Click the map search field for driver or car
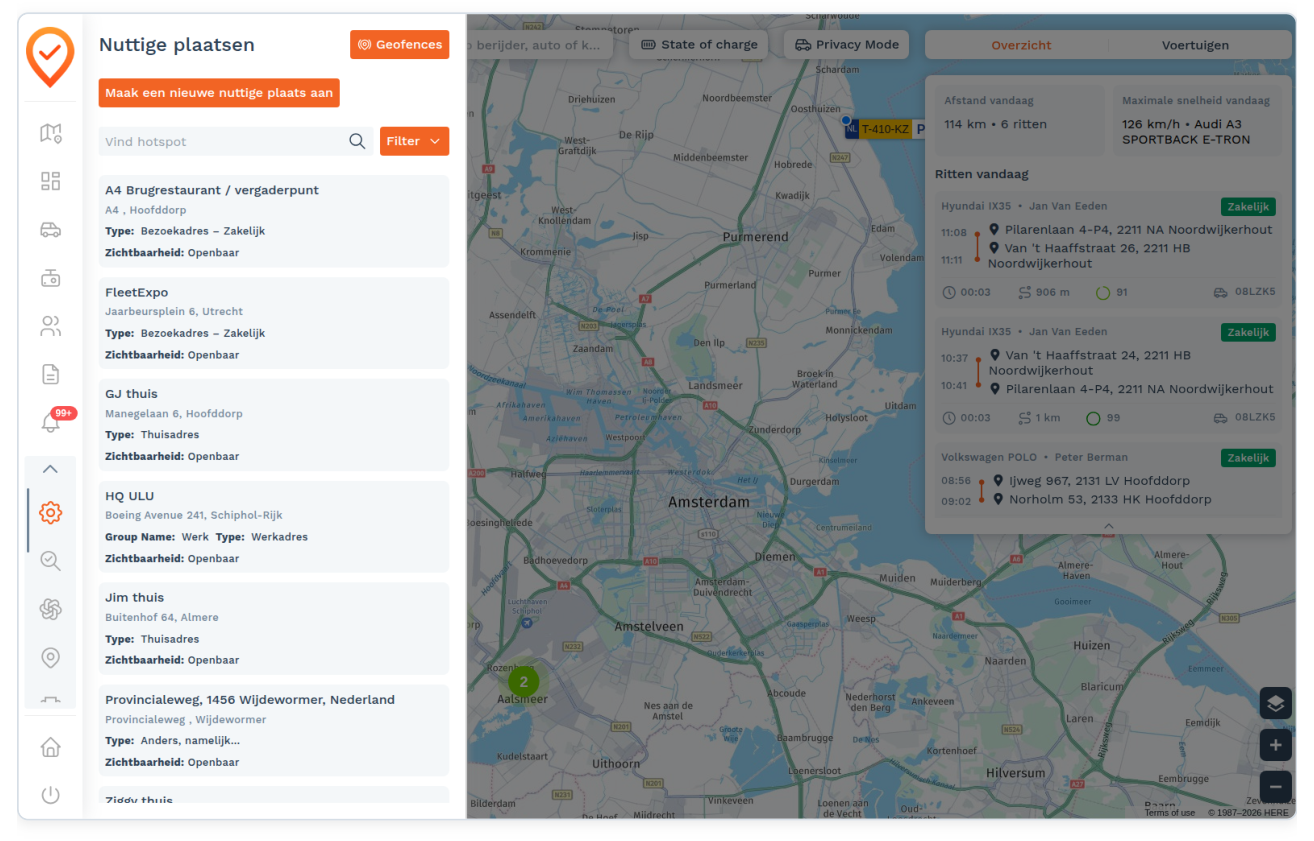Viewport: 1314px width, 841px height. (540, 45)
